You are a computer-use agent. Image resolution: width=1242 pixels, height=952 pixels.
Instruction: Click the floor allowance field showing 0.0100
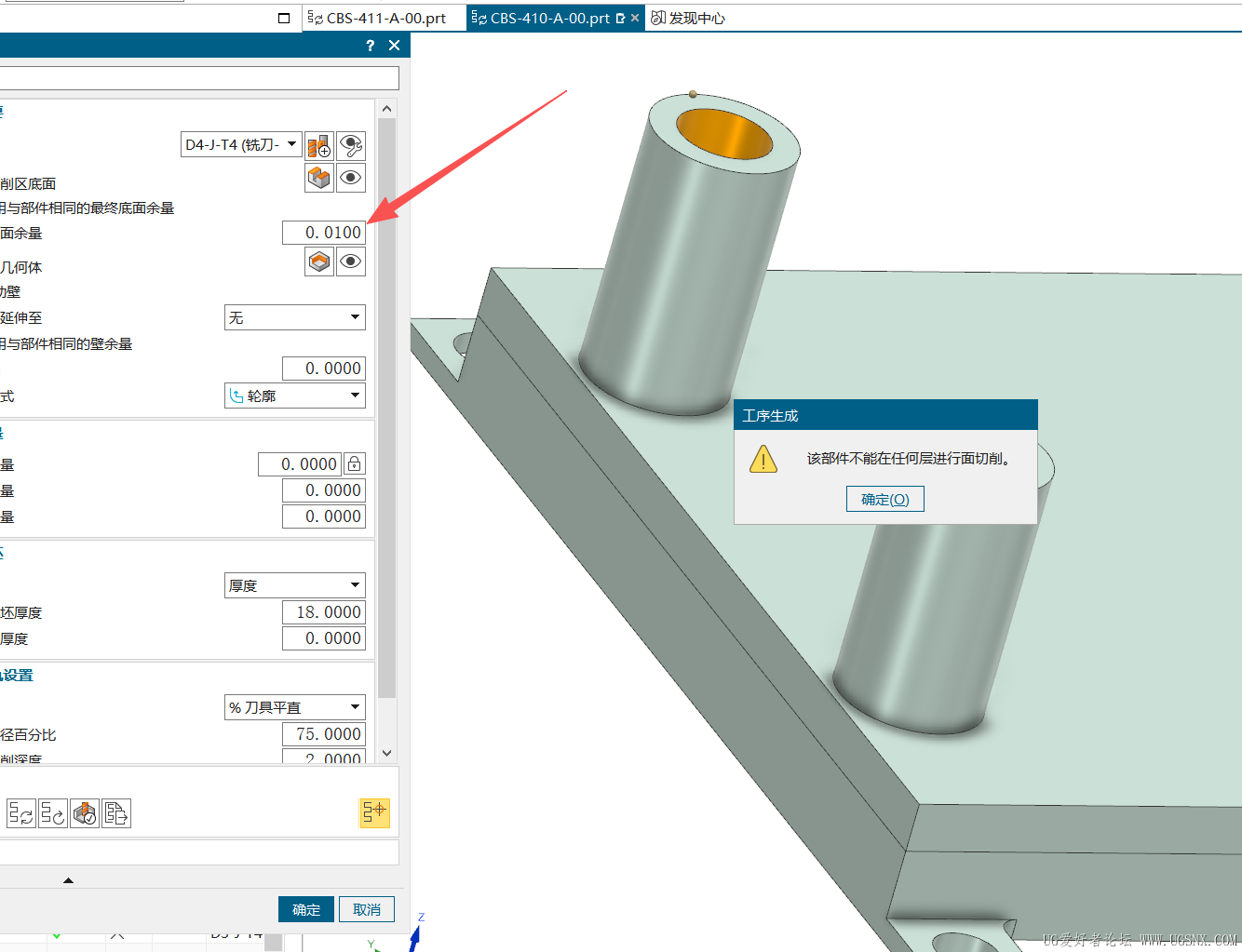[323, 233]
